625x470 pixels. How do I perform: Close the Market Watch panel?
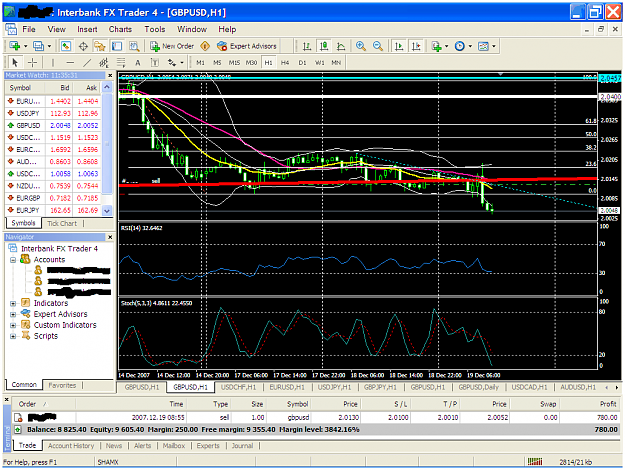[110, 75]
